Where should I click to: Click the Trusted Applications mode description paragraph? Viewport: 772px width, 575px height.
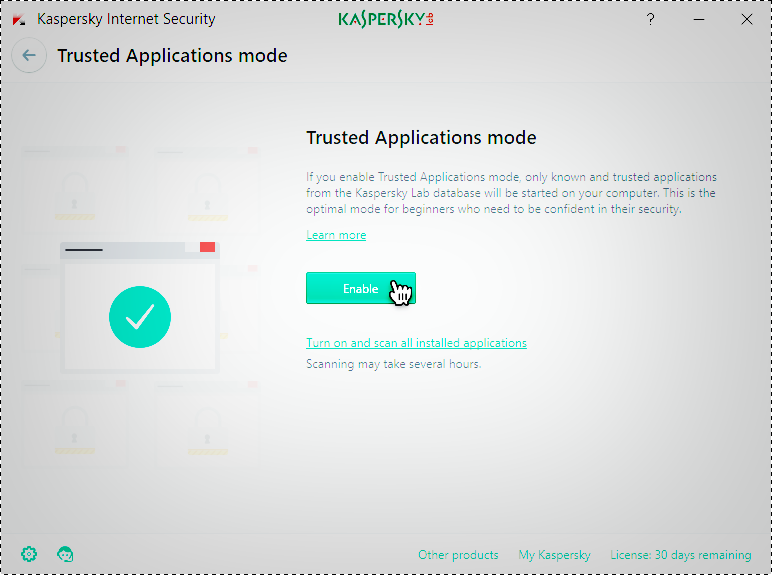point(511,193)
